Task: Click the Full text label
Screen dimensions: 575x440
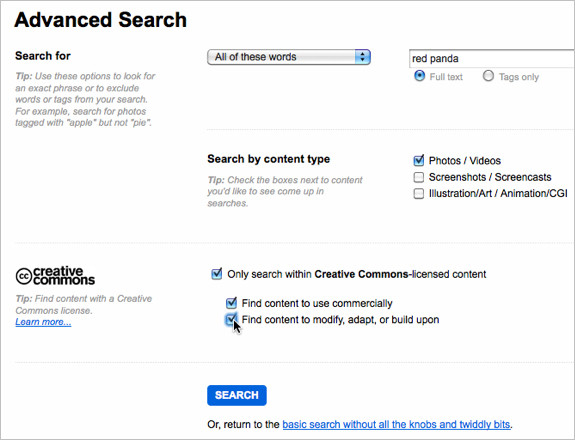Action: (x=446, y=77)
